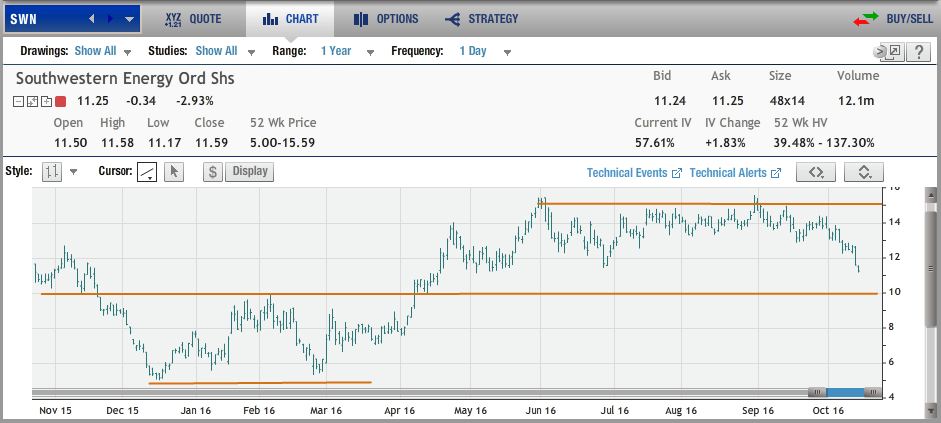Click the dollar sign price button

click(212, 171)
